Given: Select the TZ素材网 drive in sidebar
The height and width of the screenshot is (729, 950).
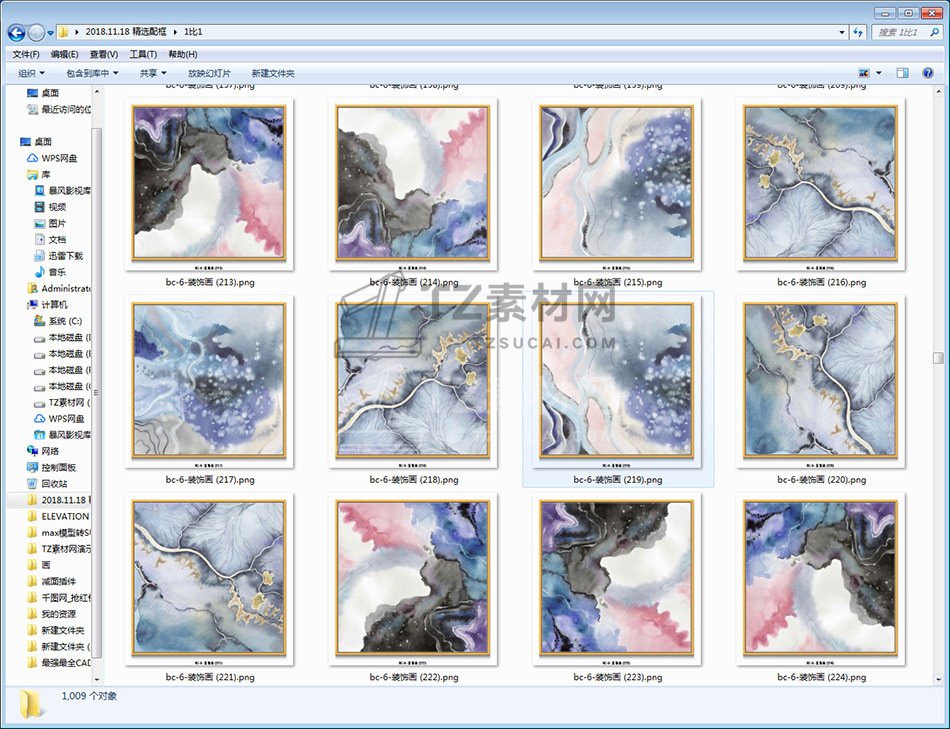Looking at the screenshot, I should (62, 402).
